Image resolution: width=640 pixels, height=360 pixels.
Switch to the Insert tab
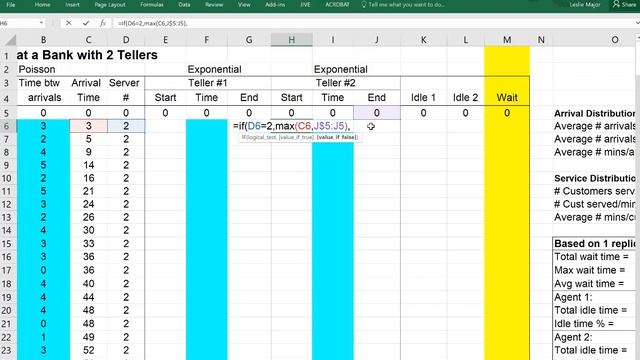[72, 4]
